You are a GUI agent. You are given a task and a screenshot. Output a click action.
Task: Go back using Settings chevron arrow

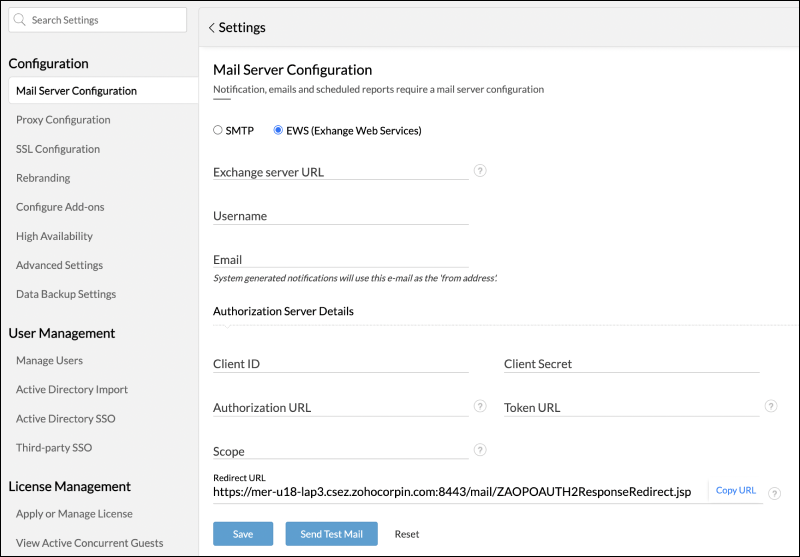click(211, 28)
